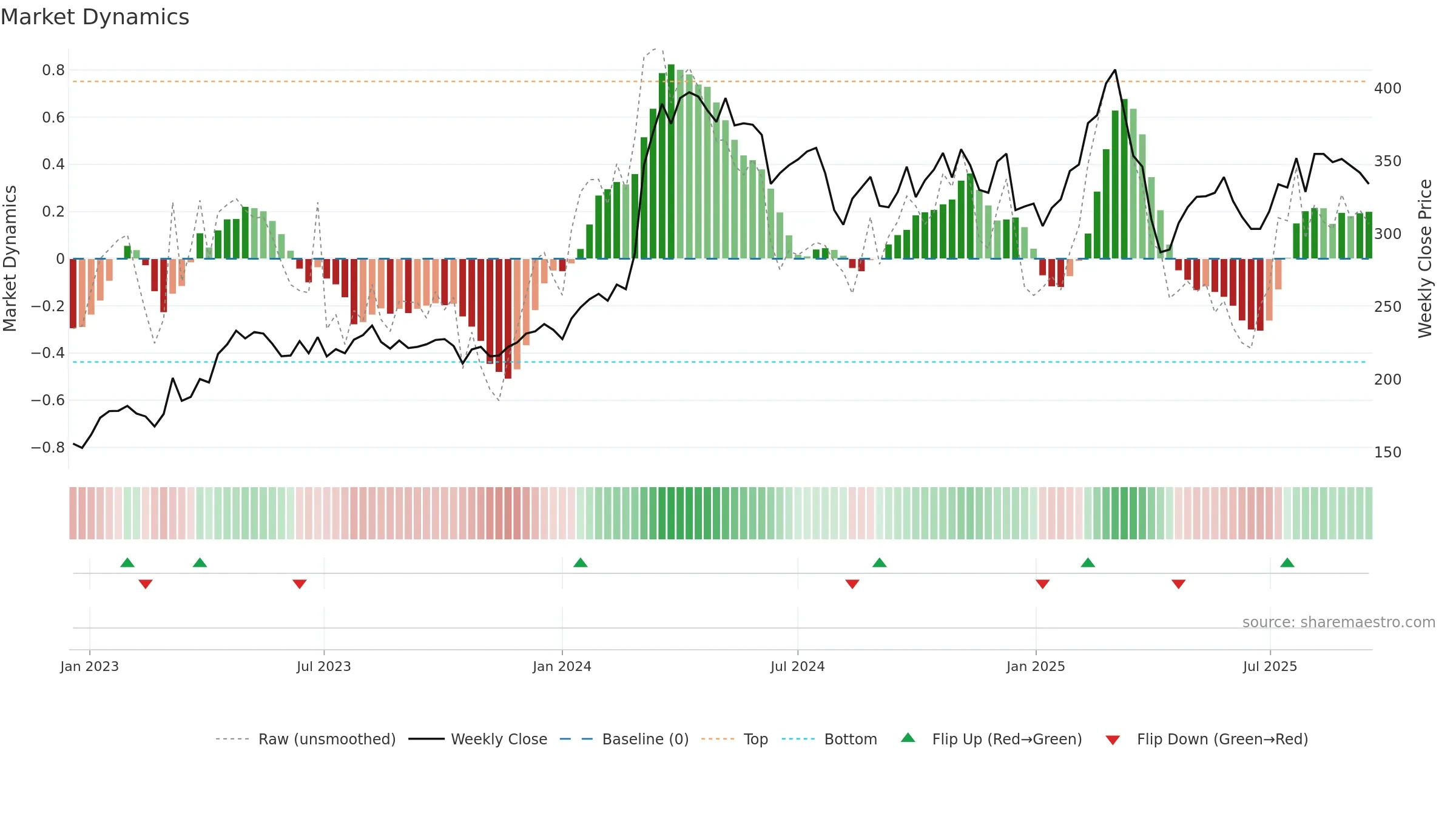
Task: Click the Jan 2024 x-axis label
Action: [x=562, y=666]
